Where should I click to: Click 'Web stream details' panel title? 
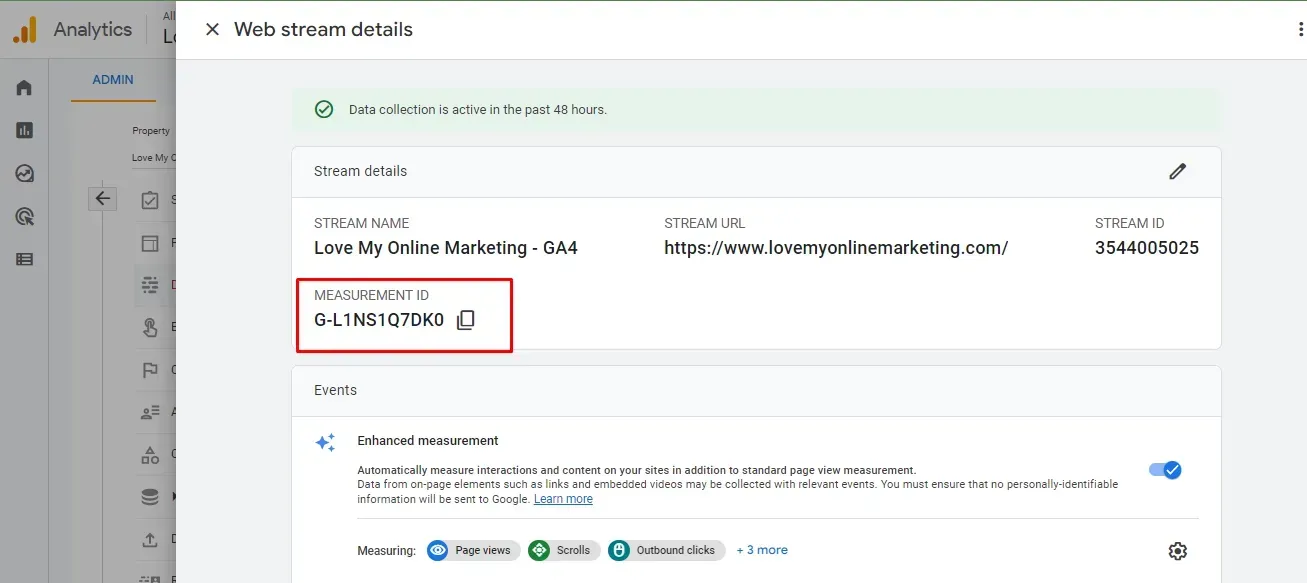(323, 30)
